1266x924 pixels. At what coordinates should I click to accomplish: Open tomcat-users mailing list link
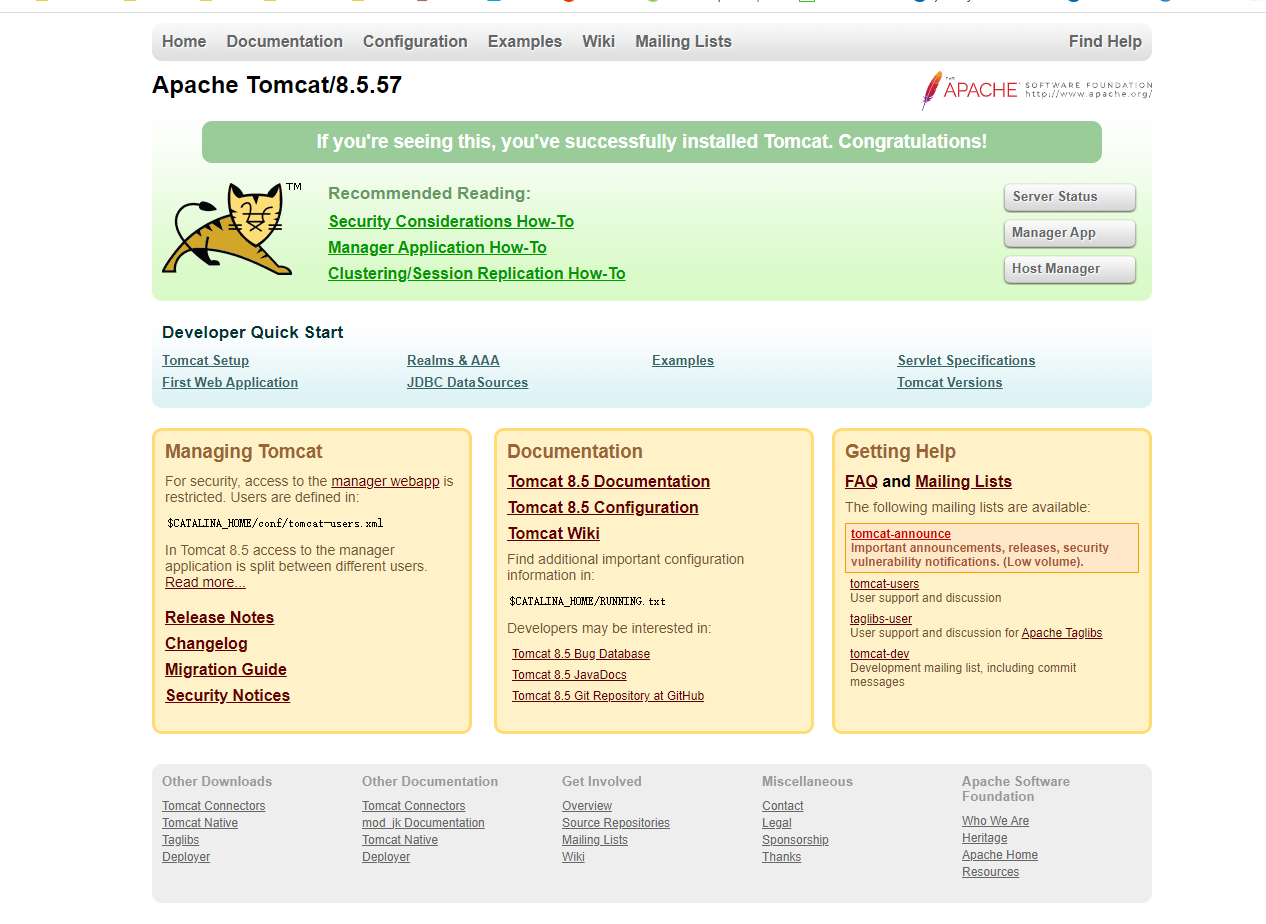[884, 583]
